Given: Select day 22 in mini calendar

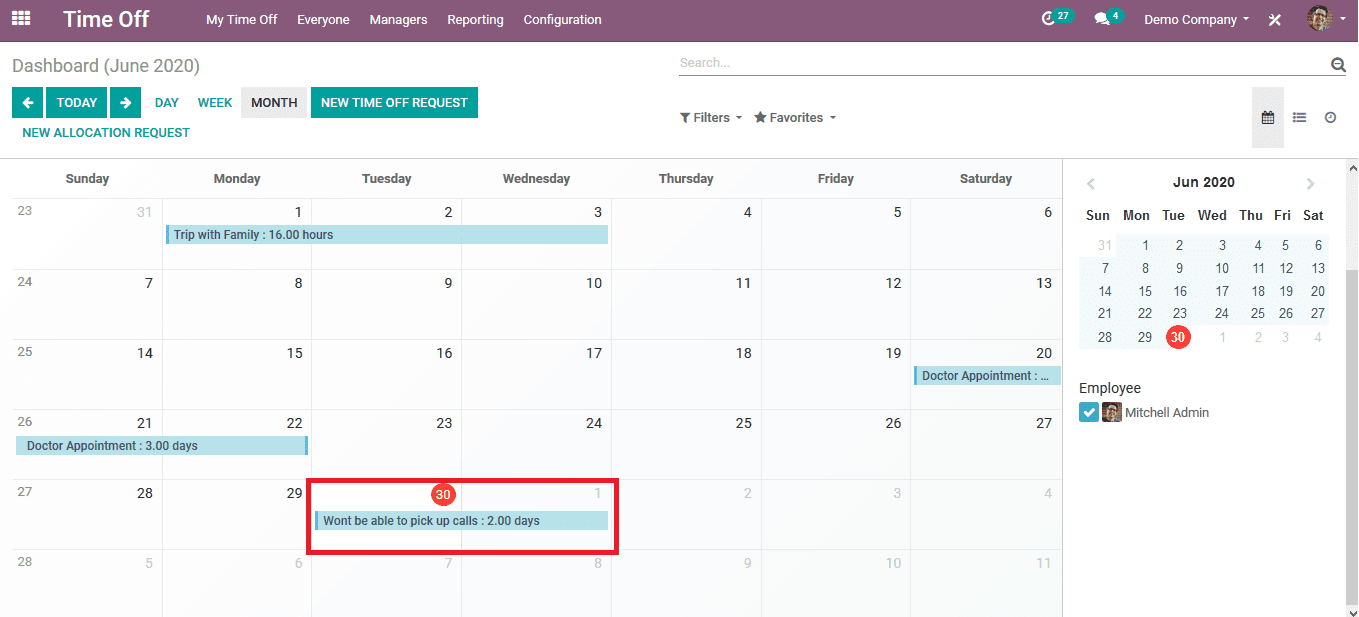Looking at the screenshot, I should pyautogui.click(x=1145, y=313).
